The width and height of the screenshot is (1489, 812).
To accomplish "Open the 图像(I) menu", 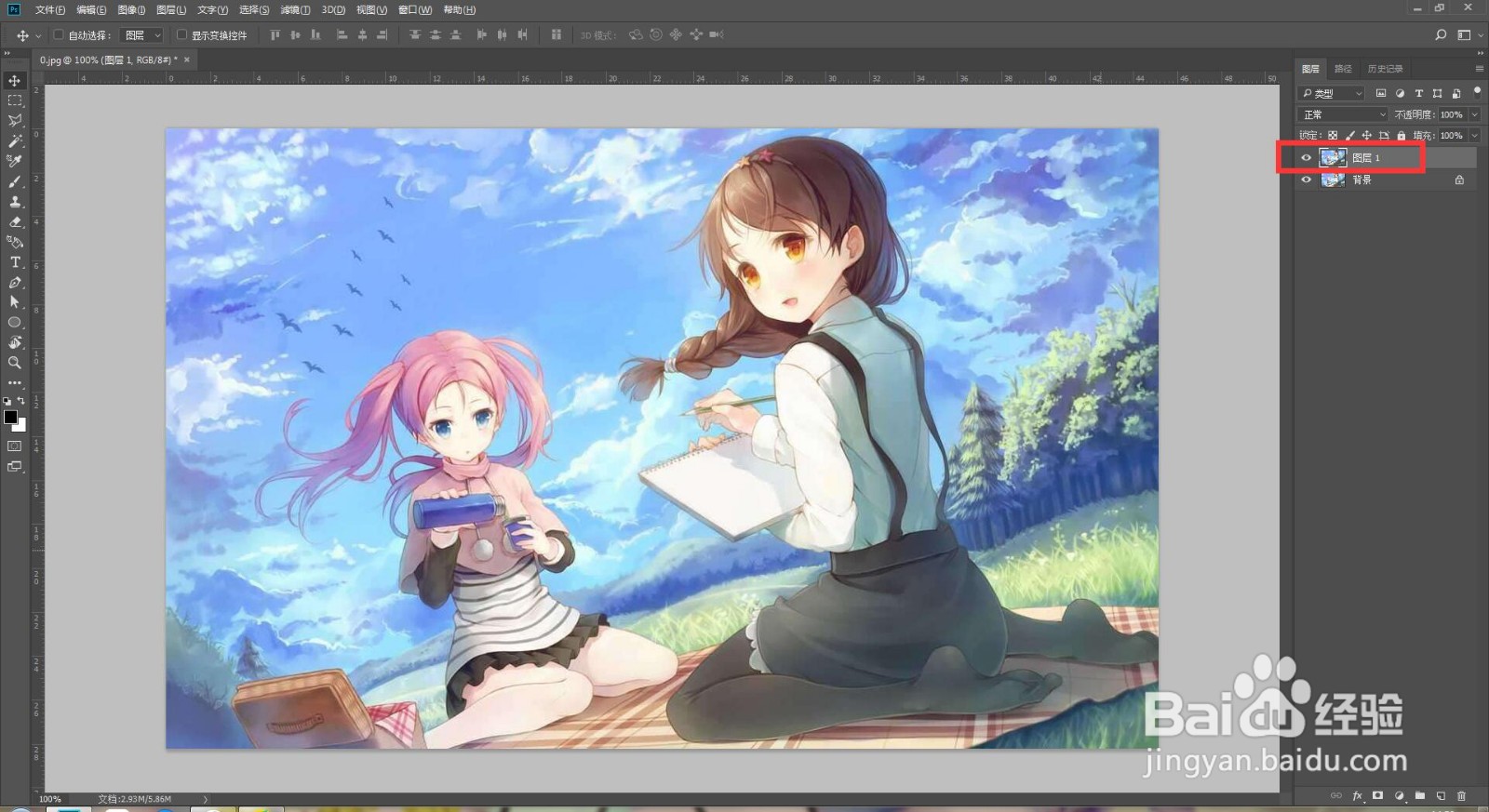I will point(131,10).
